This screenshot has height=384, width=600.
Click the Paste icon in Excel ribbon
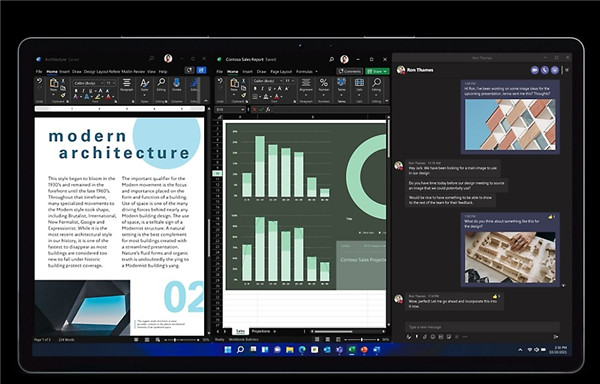click(x=234, y=83)
